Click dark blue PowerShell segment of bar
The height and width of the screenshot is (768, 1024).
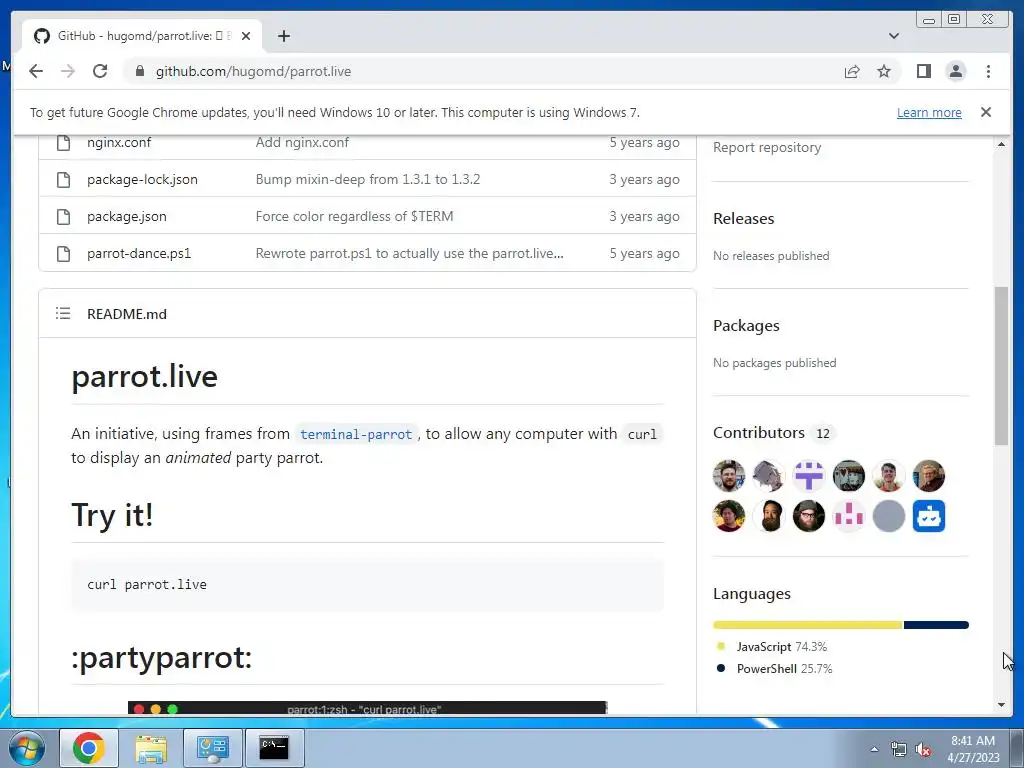(936, 625)
